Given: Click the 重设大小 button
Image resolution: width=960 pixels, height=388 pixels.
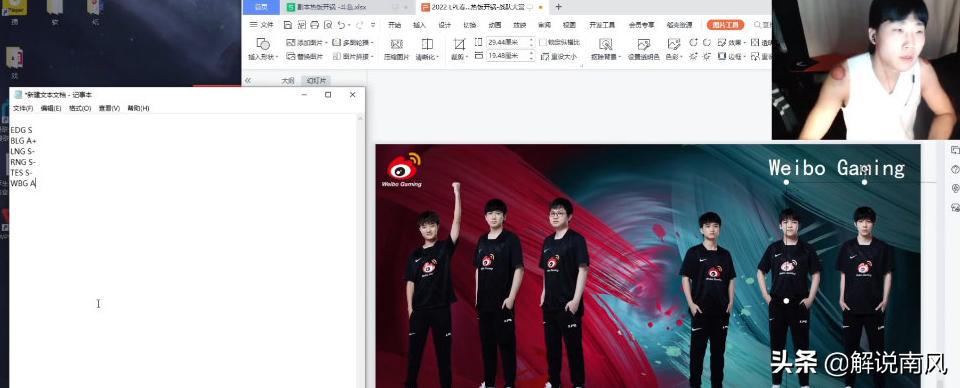Looking at the screenshot, I should [x=558, y=56].
